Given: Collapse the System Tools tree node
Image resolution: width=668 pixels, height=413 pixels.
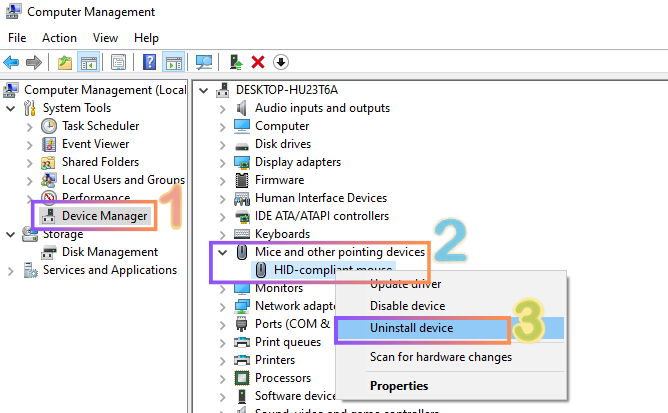Looking at the screenshot, I should (11, 108).
